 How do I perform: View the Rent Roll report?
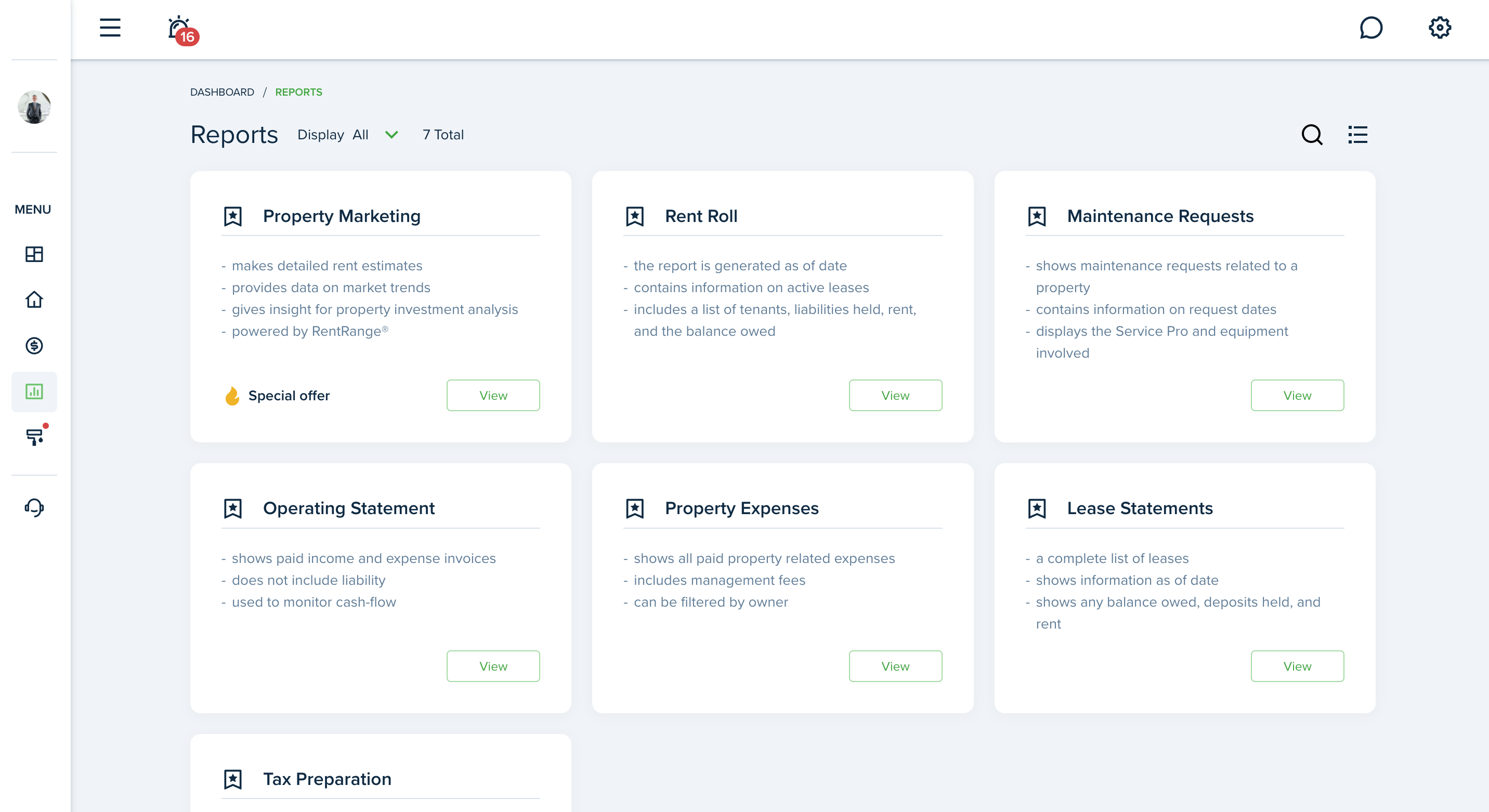point(895,395)
